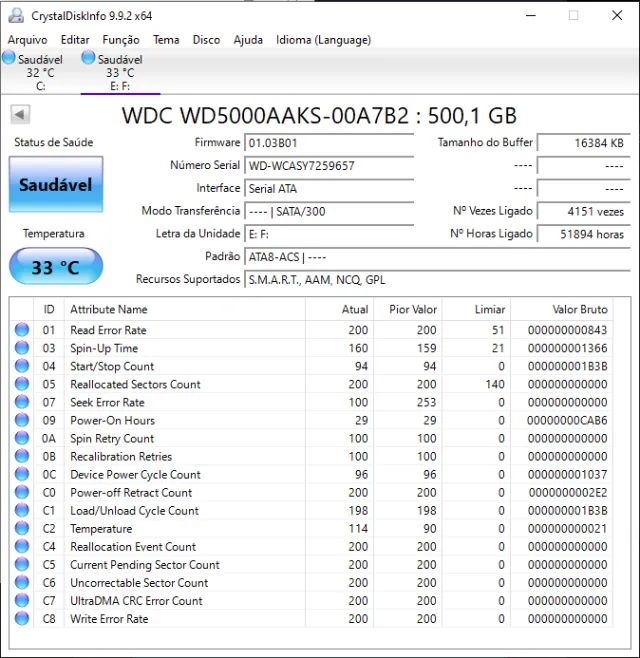Select raw value 000000000021 for Temperature

[x=567, y=529]
